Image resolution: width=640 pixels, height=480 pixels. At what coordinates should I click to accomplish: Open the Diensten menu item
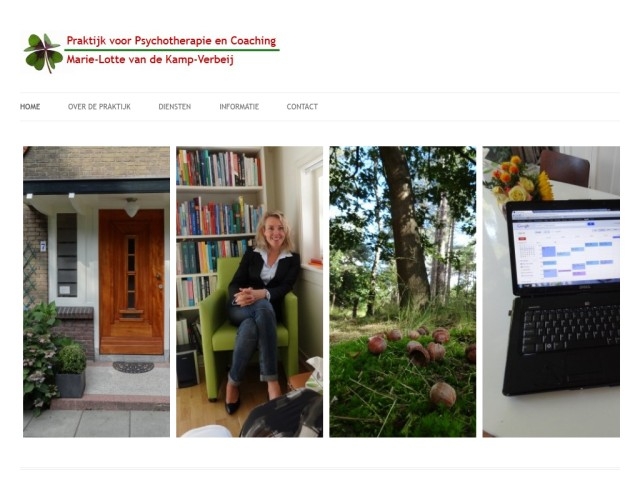[x=175, y=107]
